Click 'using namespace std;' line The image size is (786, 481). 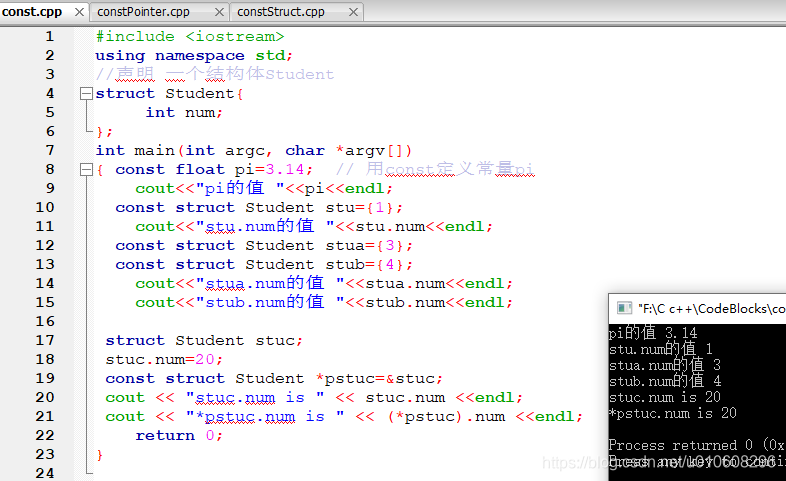194,56
